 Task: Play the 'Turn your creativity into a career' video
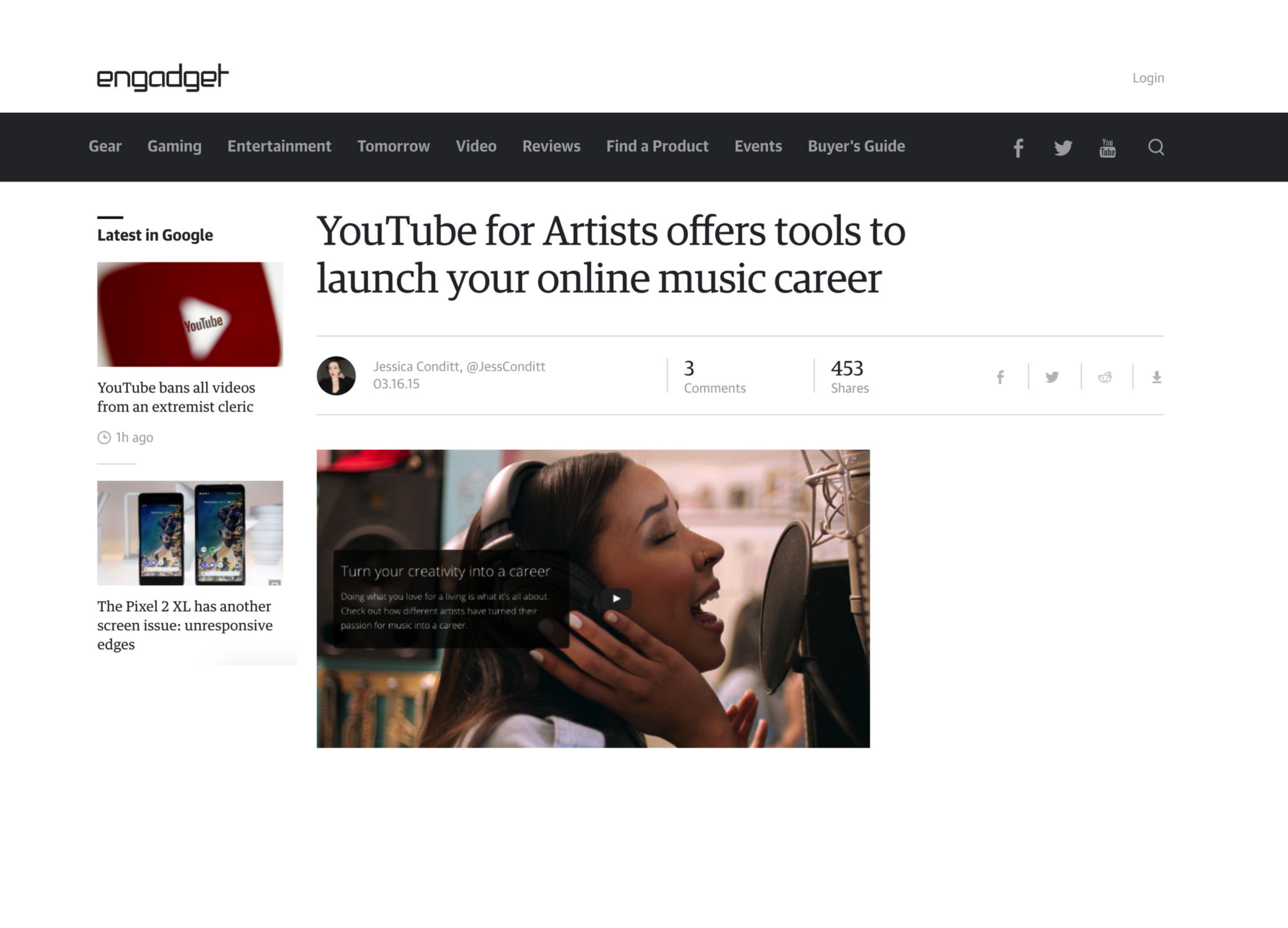pos(616,598)
